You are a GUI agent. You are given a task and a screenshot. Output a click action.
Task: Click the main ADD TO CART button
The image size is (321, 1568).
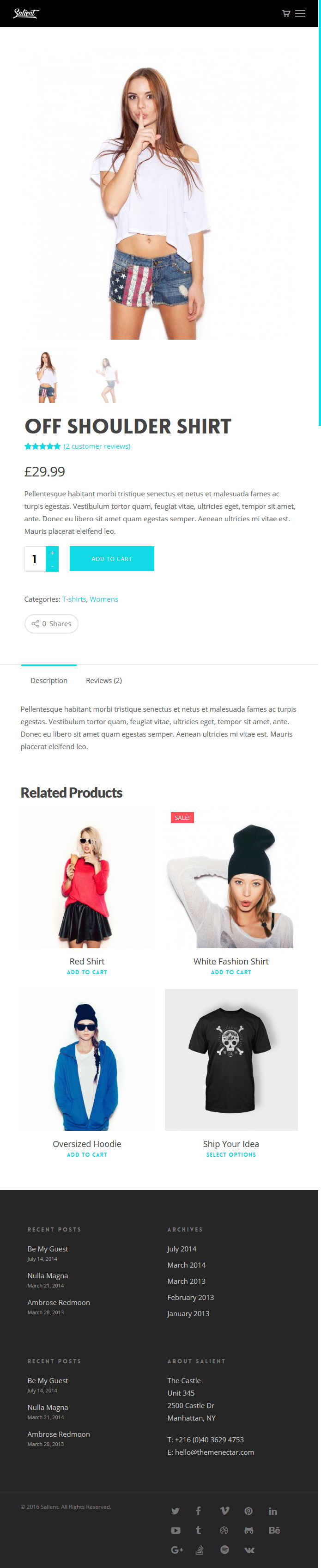(112, 559)
